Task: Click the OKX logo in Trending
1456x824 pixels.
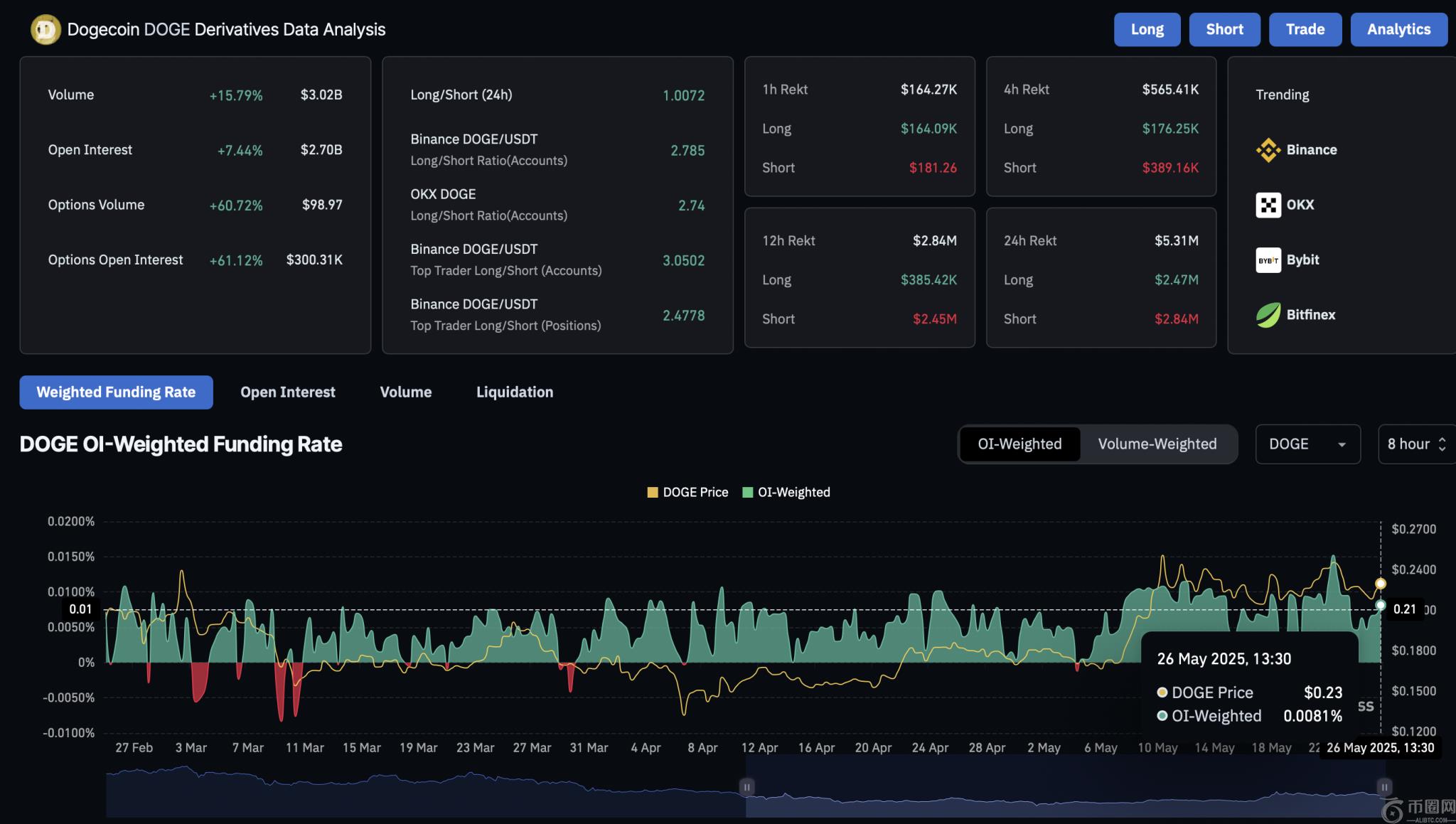Action: pos(1268,205)
